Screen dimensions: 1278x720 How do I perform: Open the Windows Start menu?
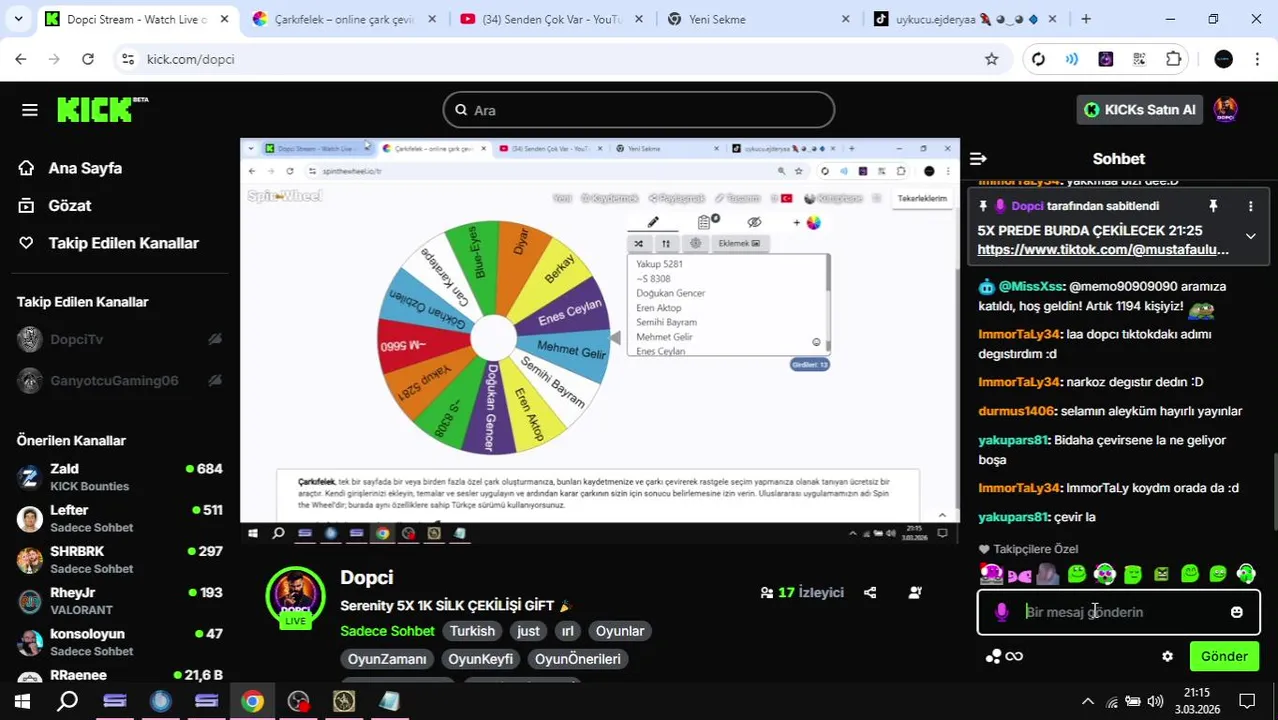(x=22, y=702)
